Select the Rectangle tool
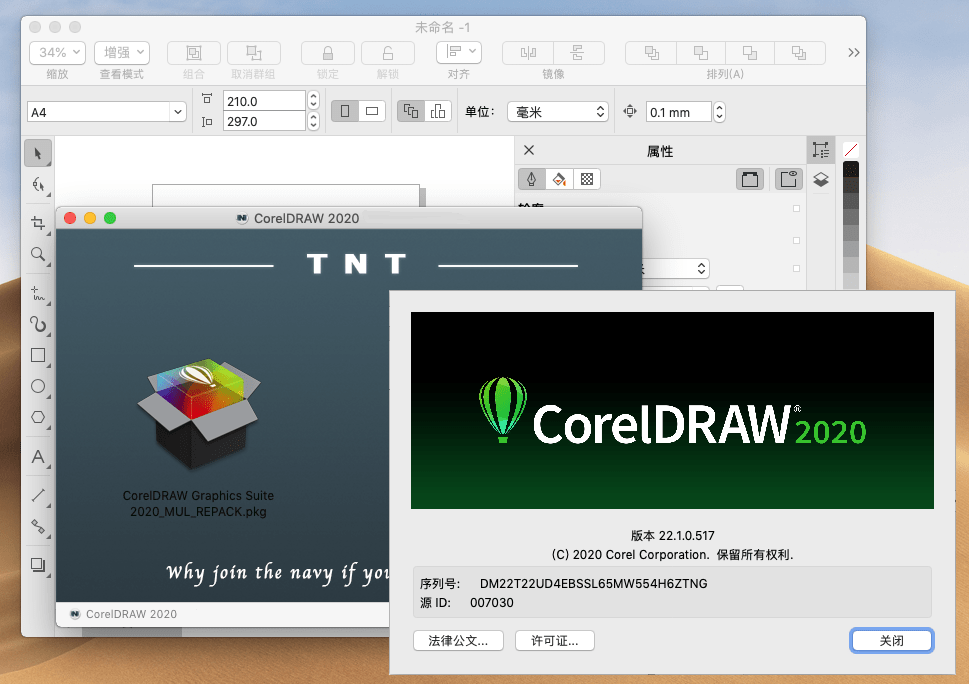969x684 pixels. point(38,355)
